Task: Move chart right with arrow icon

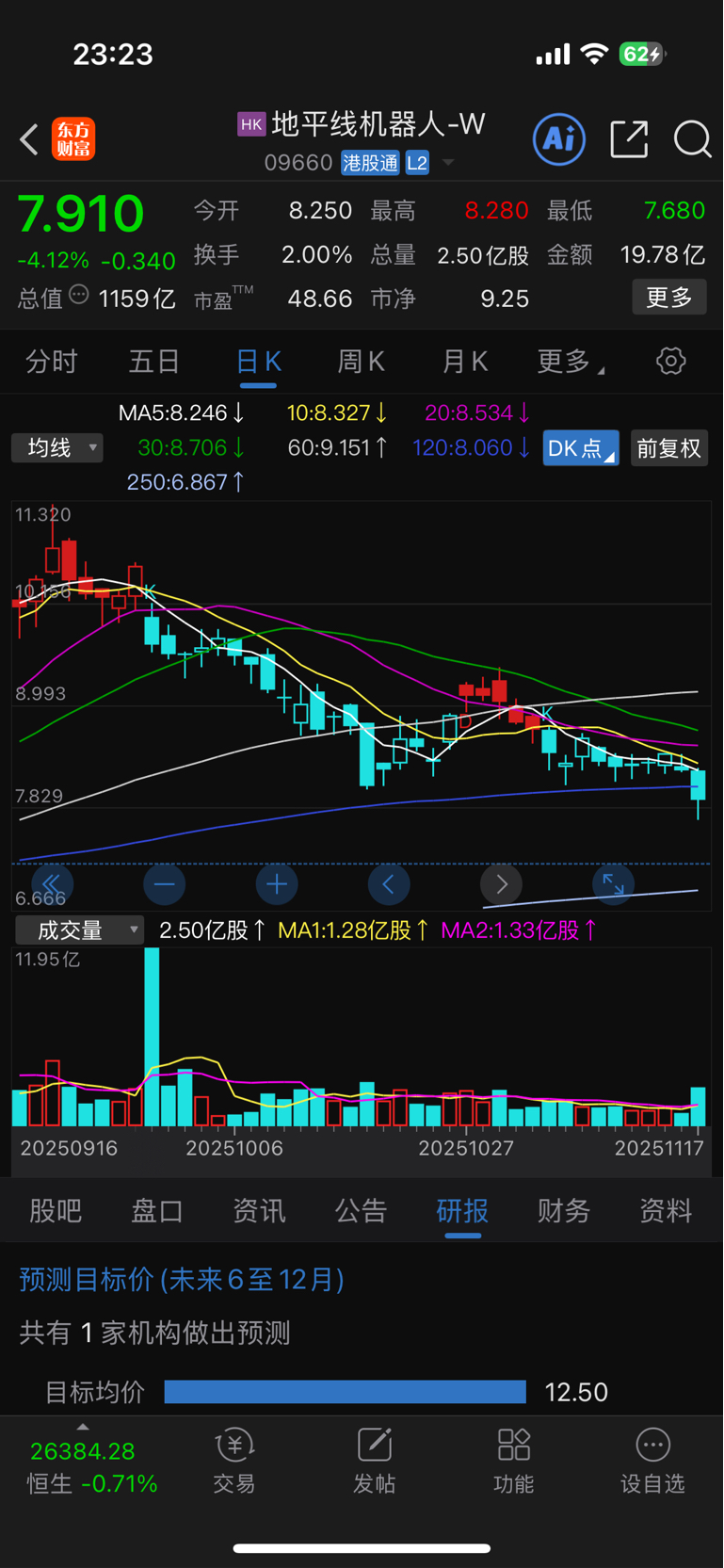Action: [501, 884]
